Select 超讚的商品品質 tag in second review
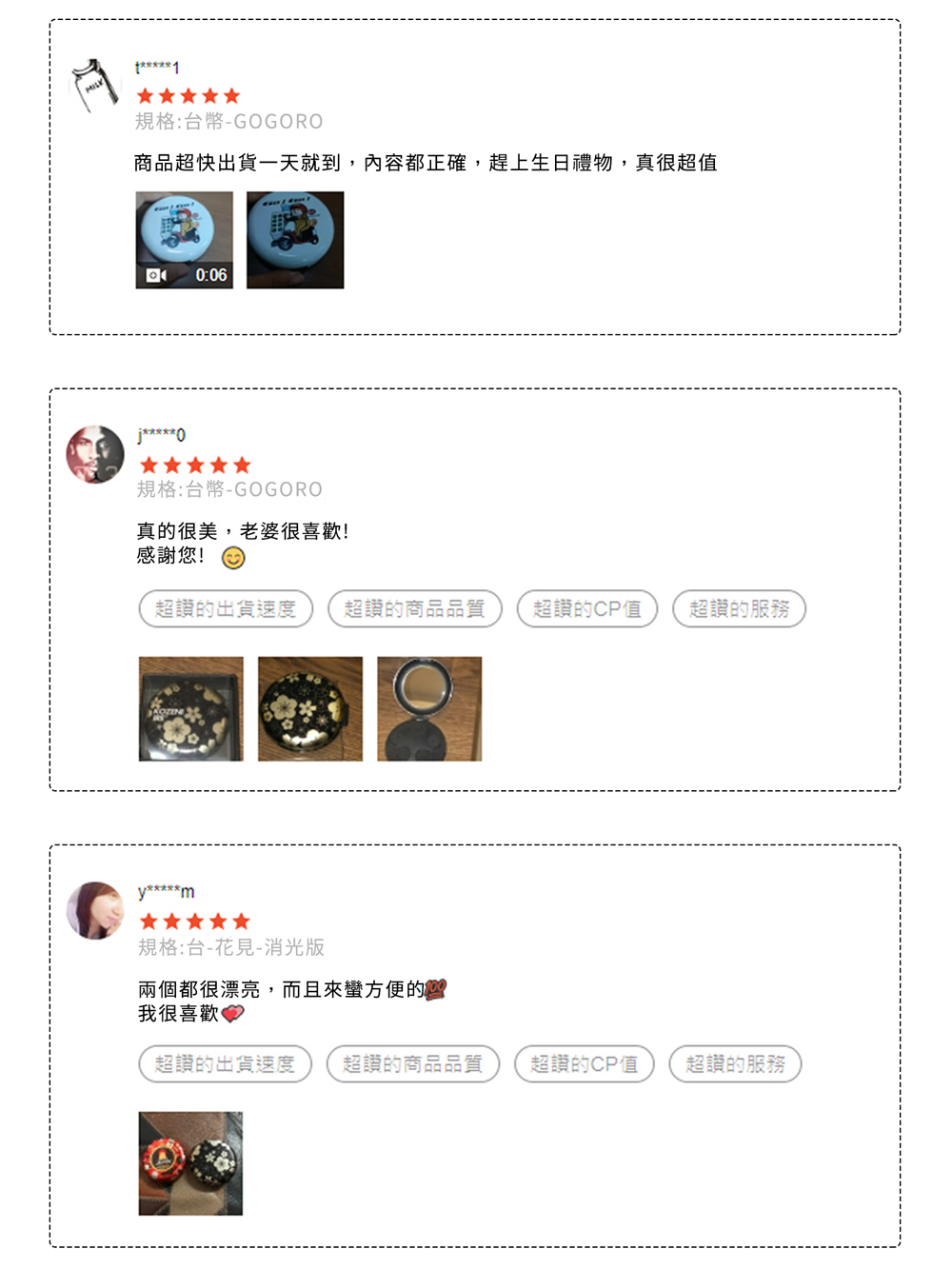Image resolution: width=952 pixels, height=1269 pixels. point(414,608)
